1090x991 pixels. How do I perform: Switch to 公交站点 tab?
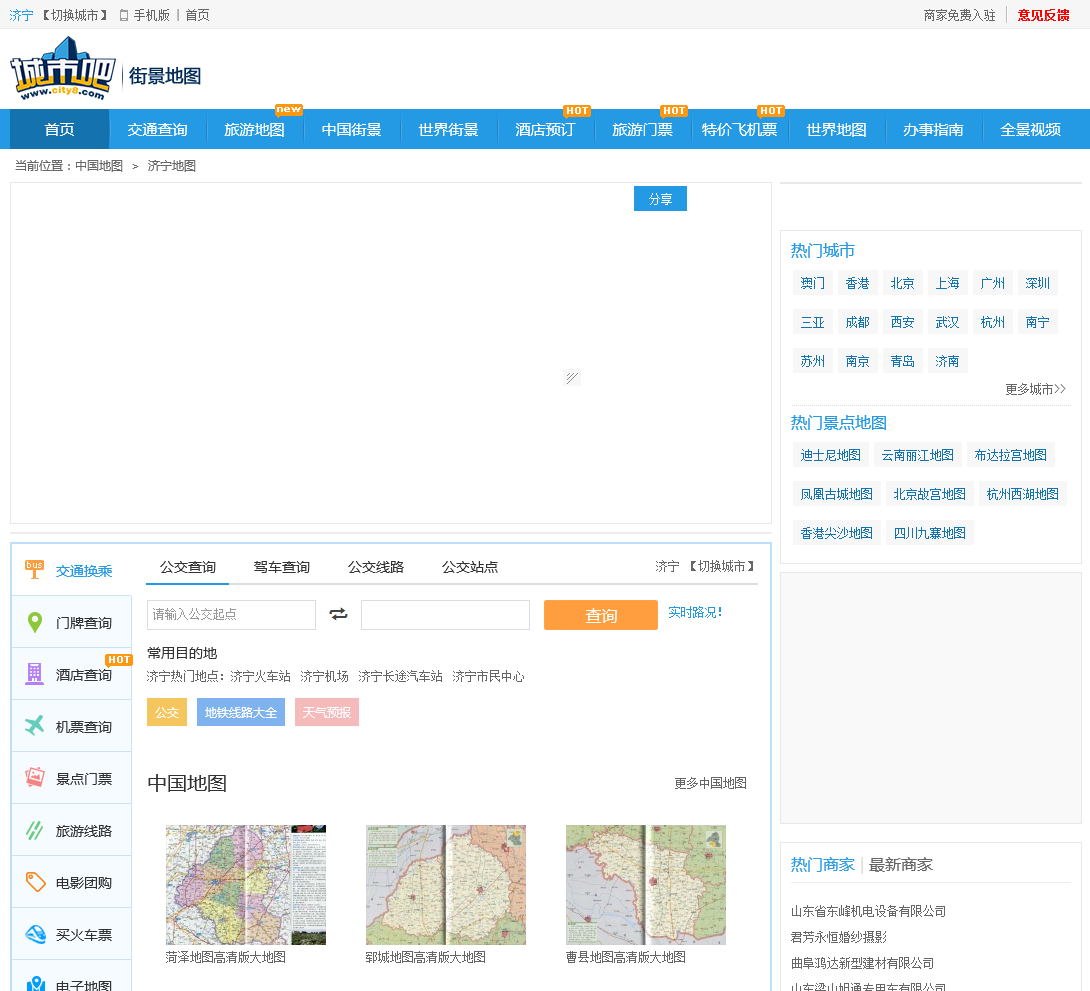tap(470, 567)
